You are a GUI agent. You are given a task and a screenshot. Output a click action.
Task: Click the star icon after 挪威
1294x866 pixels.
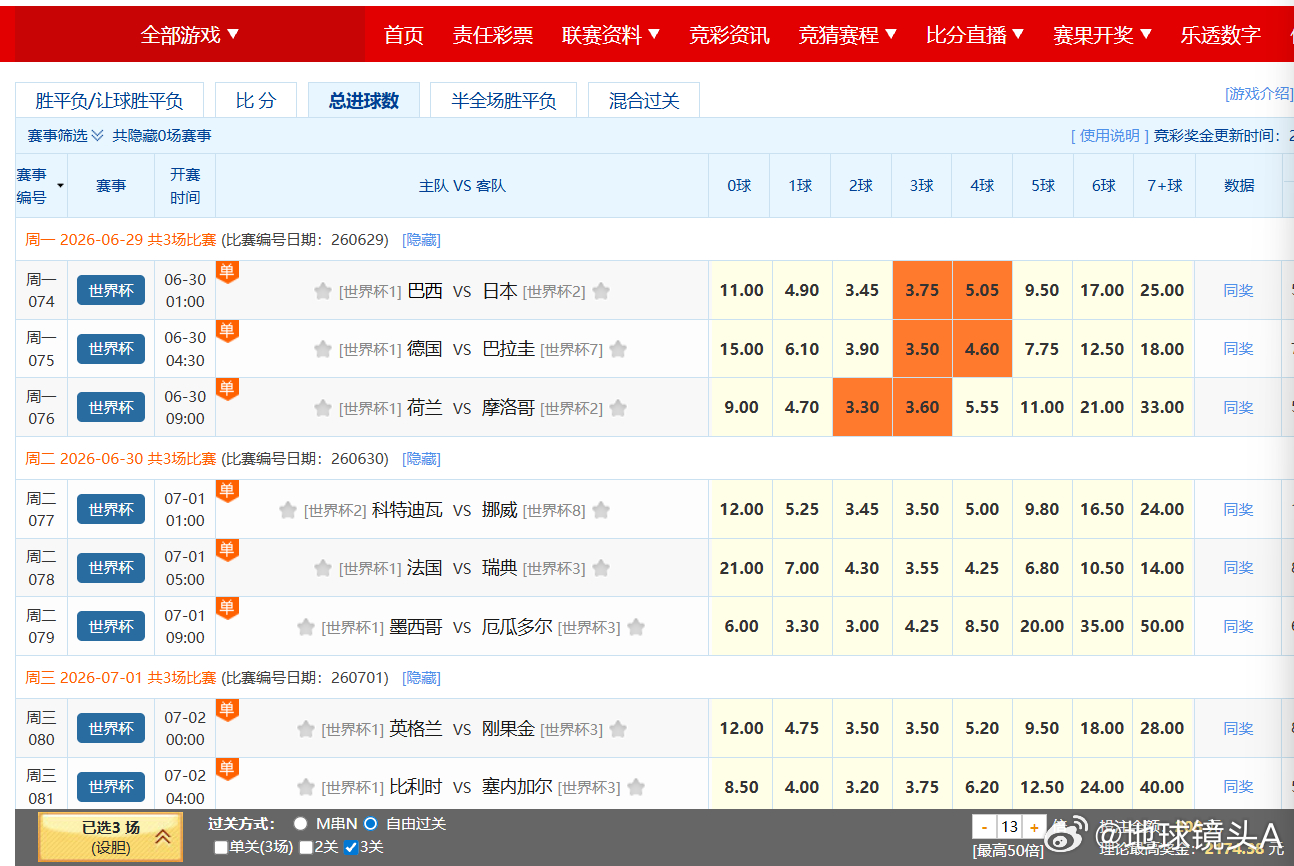(601, 510)
